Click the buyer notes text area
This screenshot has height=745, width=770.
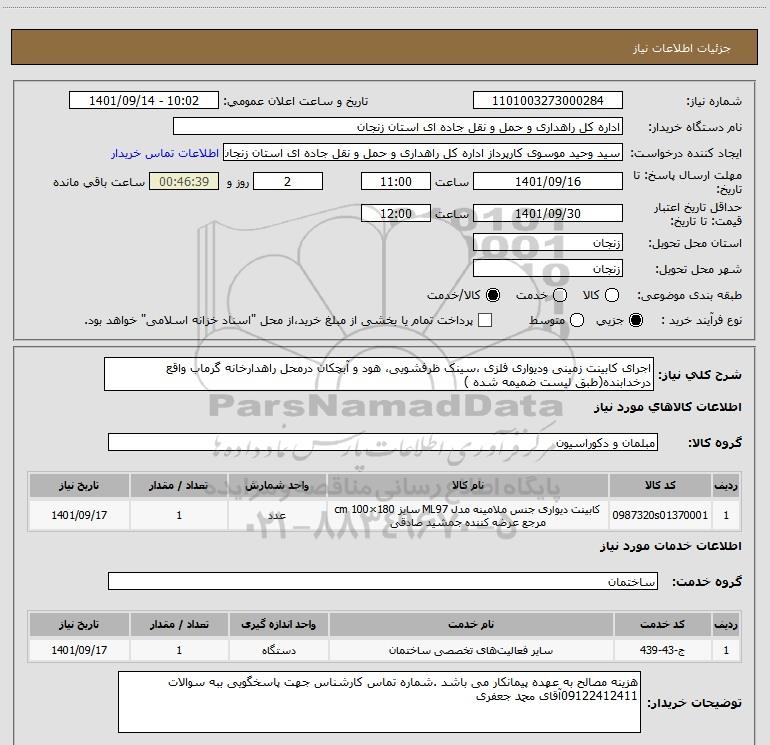[380, 702]
